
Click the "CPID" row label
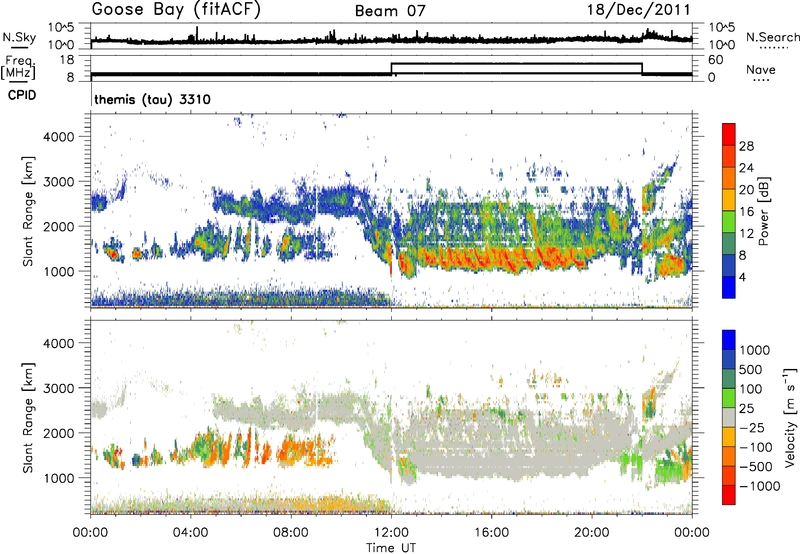click(22, 95)
